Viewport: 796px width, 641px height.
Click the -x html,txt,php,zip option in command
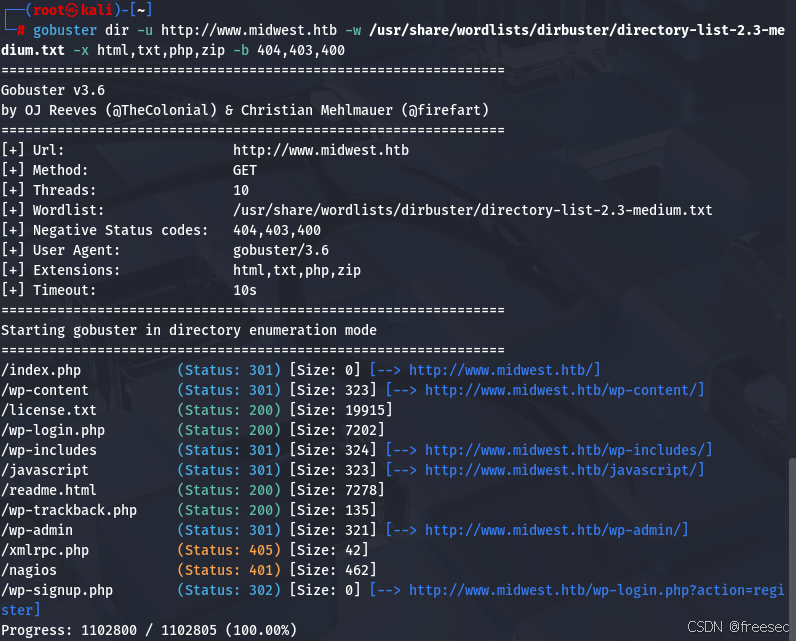coord(149,50)
